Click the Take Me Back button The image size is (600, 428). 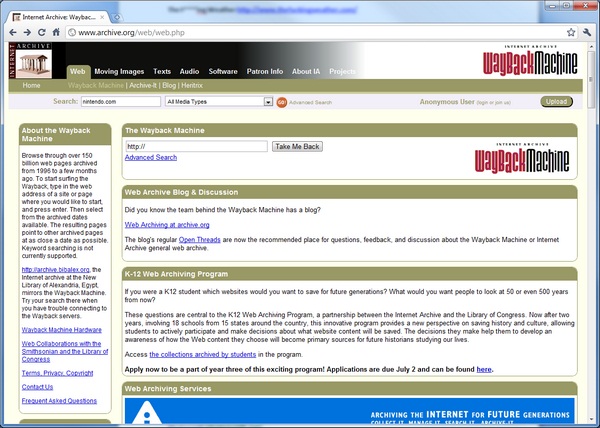point(297,146)
